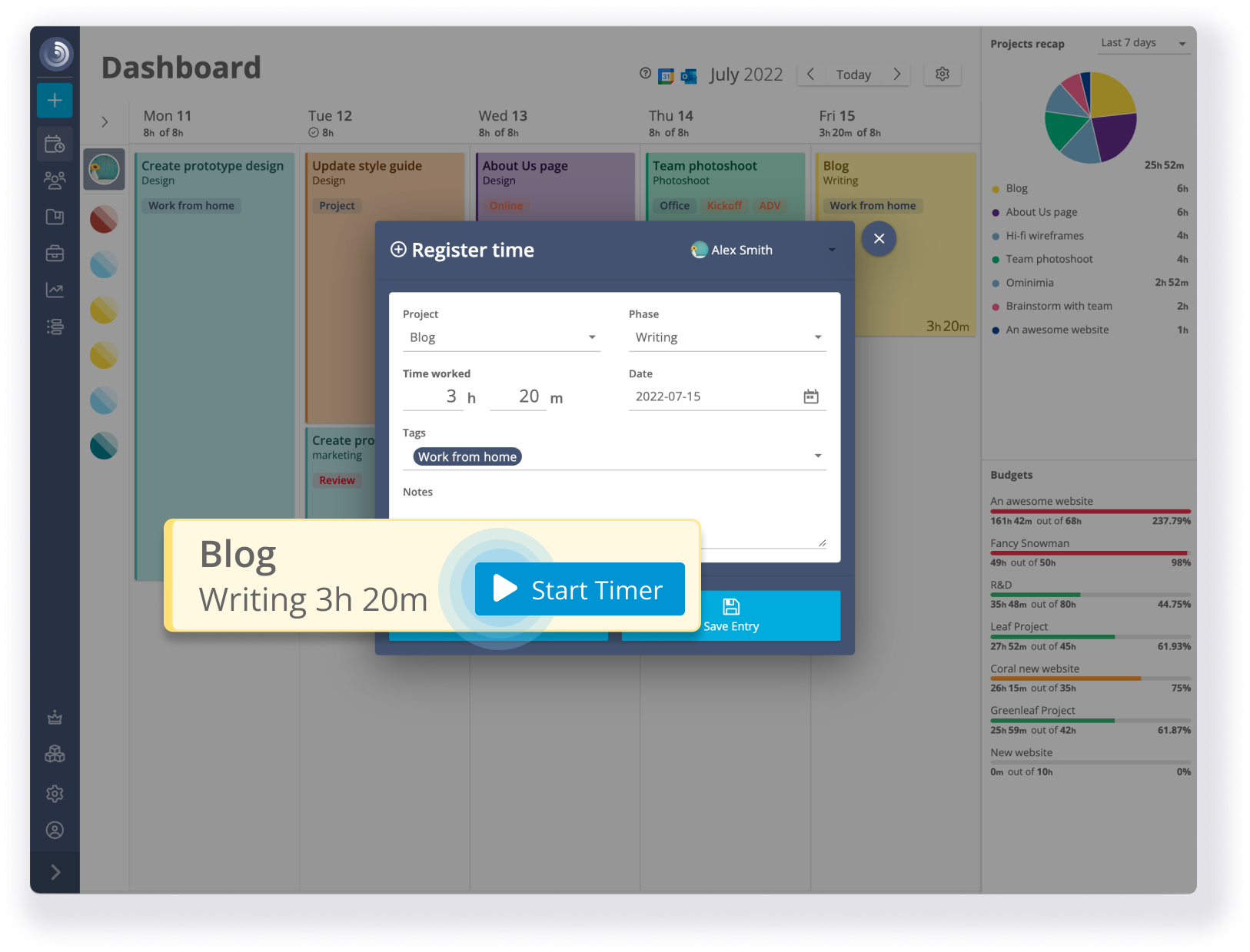
Task: Click the Review tag on Tuesday entry
Action: pyautogui.click(x=337, y=480)
